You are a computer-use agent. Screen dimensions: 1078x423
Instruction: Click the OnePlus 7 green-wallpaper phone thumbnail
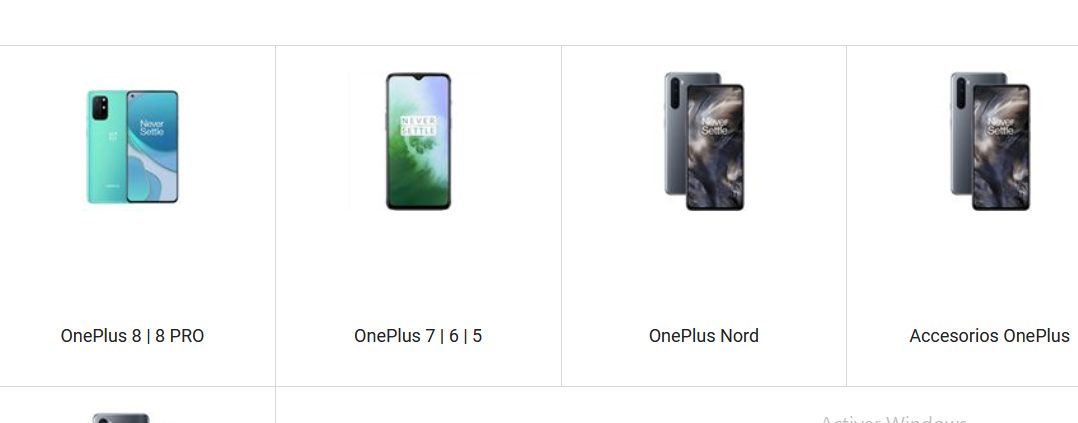[418, 141]
